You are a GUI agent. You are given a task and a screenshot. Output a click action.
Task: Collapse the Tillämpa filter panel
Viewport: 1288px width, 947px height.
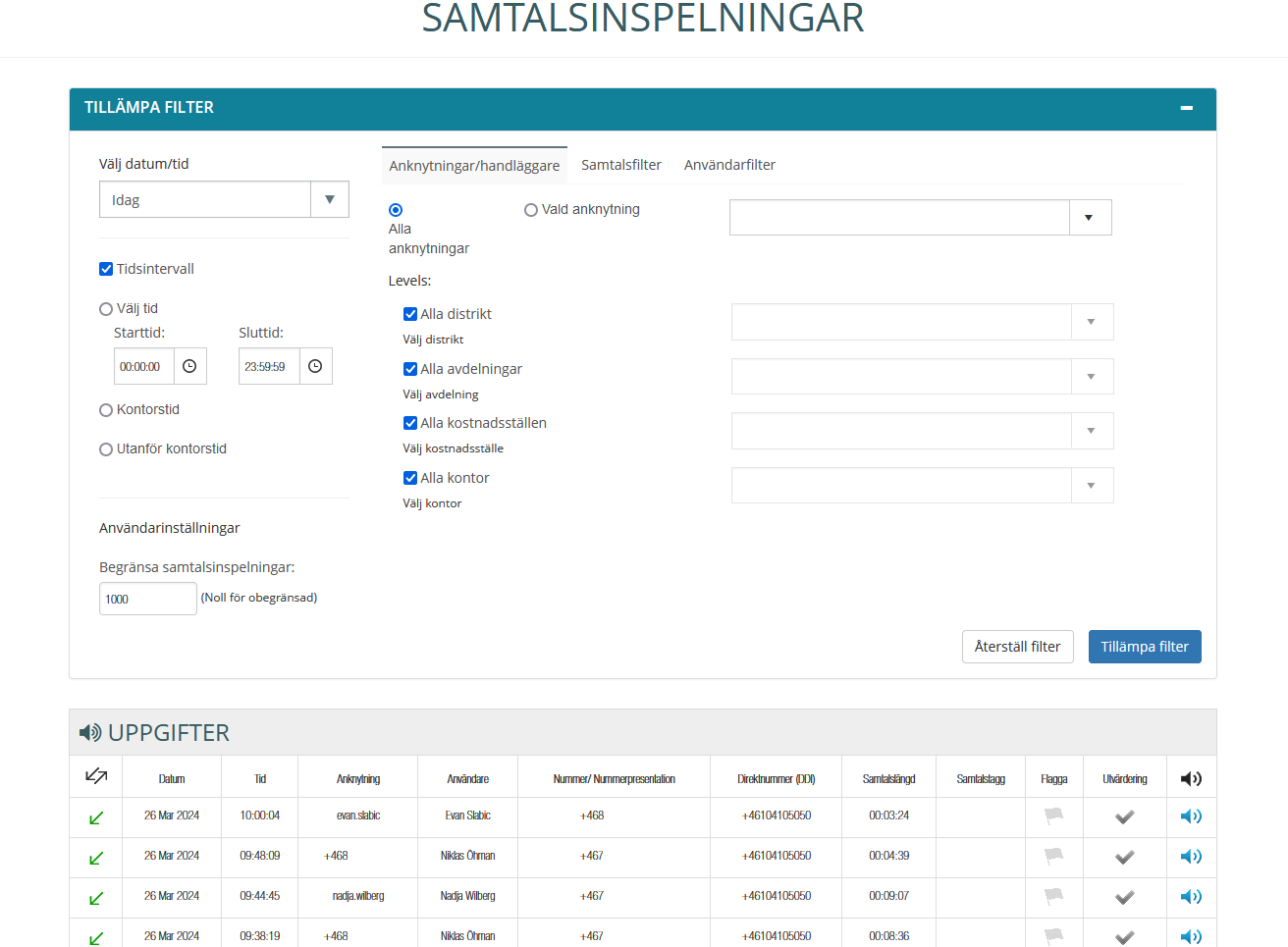(1186, 108)
